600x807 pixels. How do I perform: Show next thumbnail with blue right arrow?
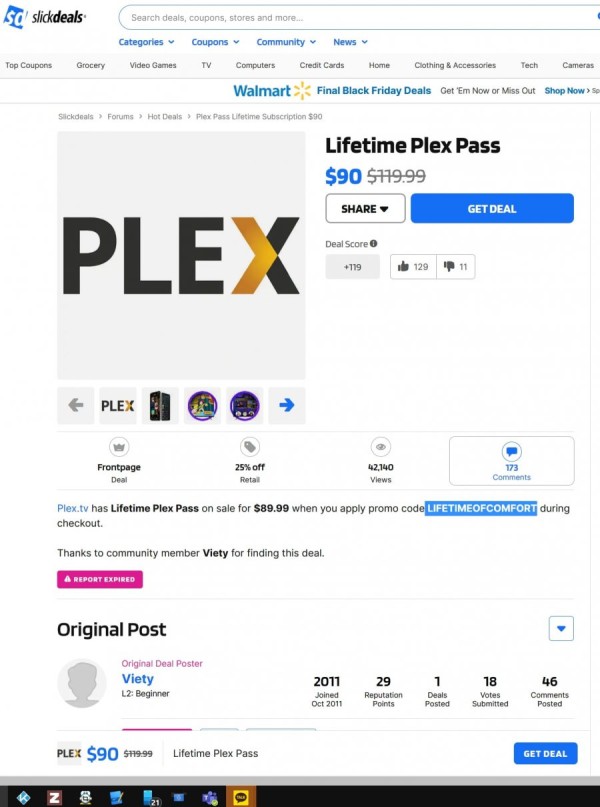(x=287, y=406)
